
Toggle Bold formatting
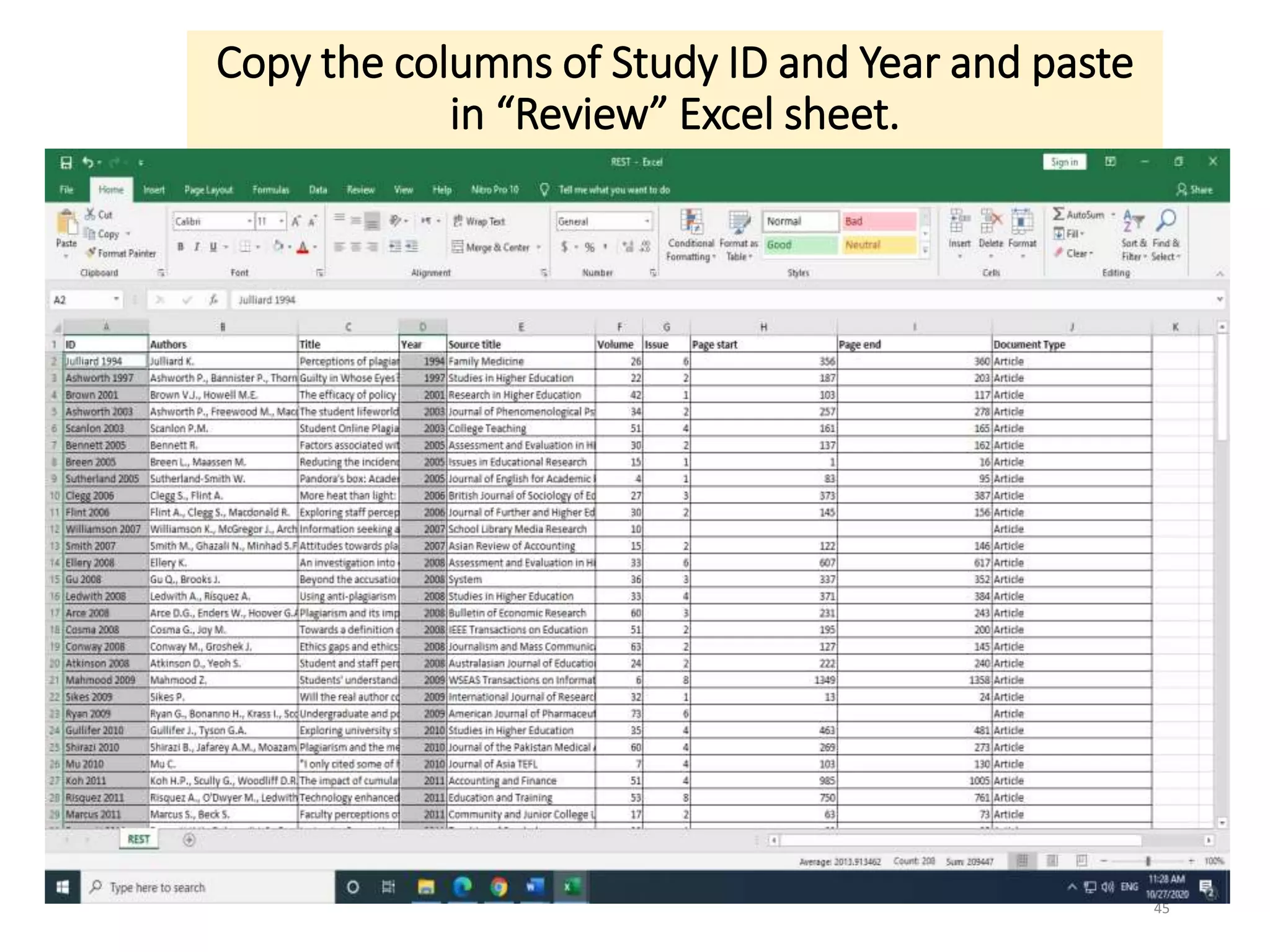click(x=180, y=247)
